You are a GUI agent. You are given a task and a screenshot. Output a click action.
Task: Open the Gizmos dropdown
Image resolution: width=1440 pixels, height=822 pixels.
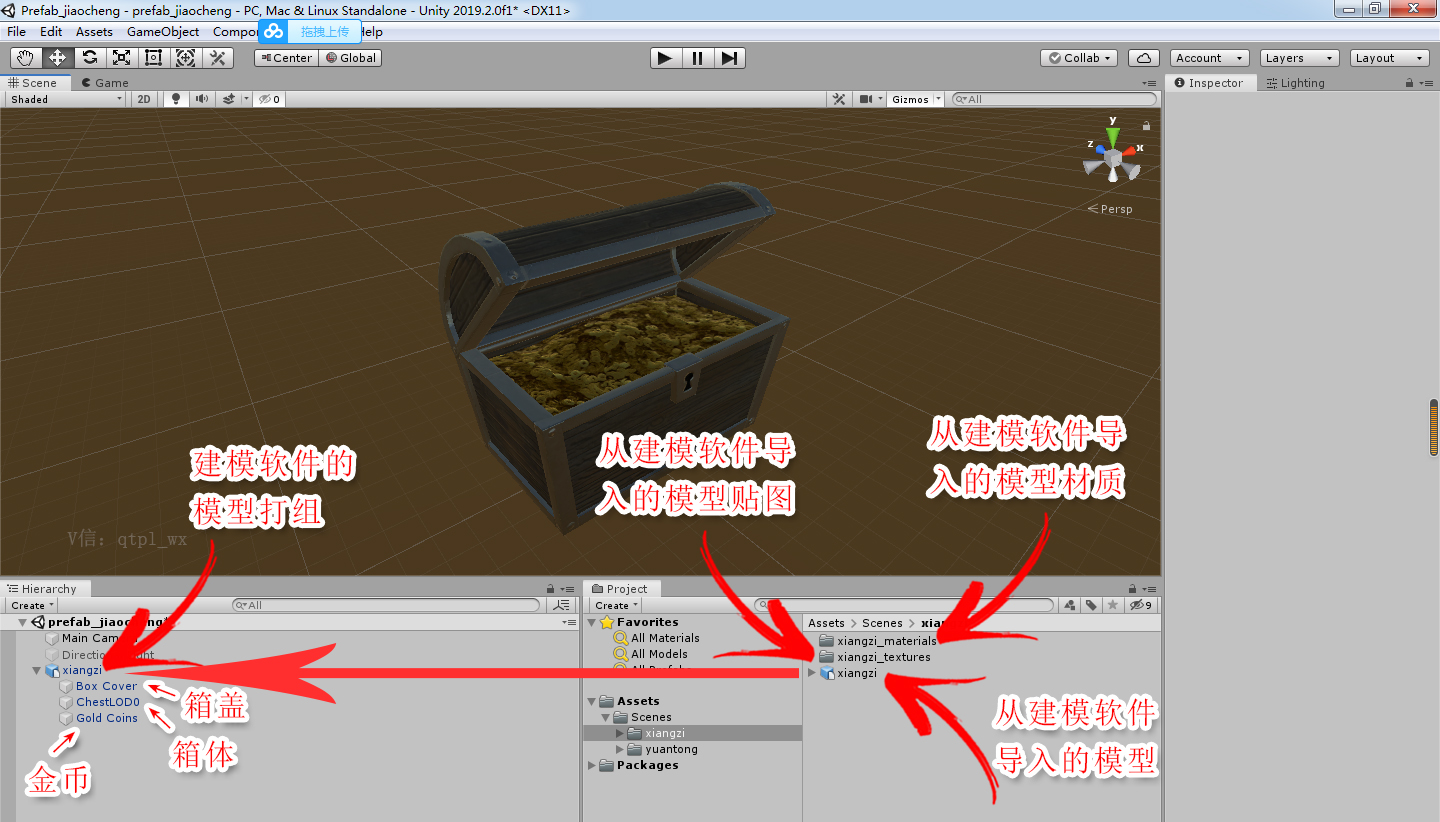(x=915, y=99)
